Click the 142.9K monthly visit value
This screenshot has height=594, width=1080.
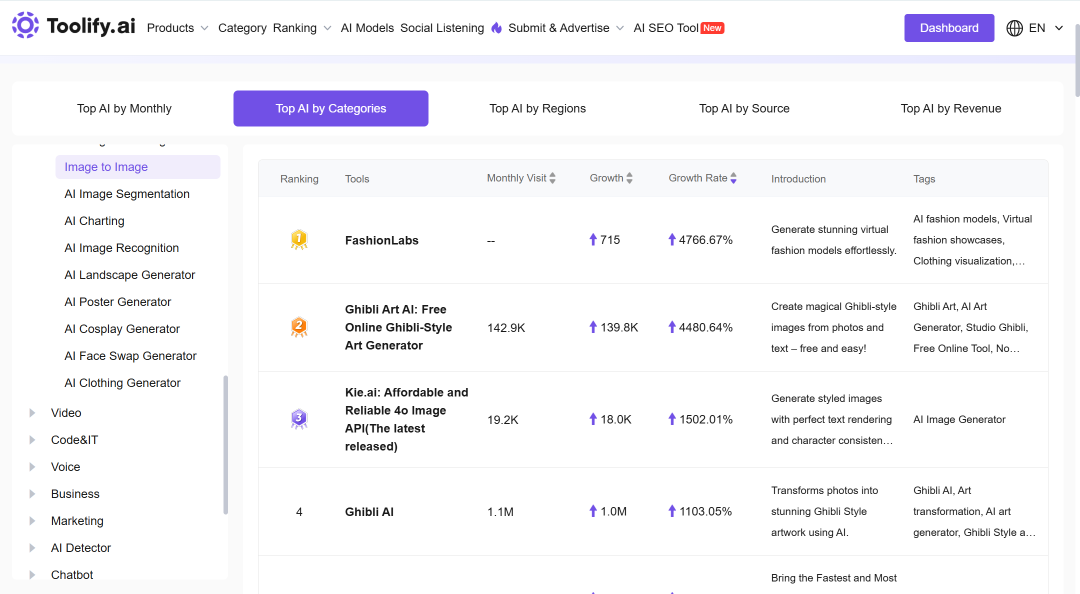(506, 328)
